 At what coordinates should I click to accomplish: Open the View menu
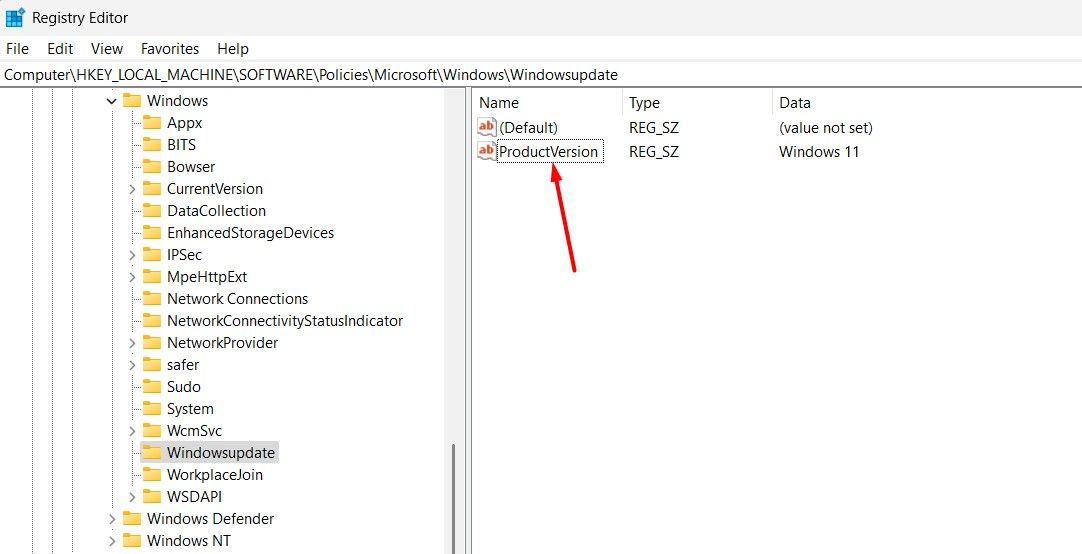[x=107, y=49]
